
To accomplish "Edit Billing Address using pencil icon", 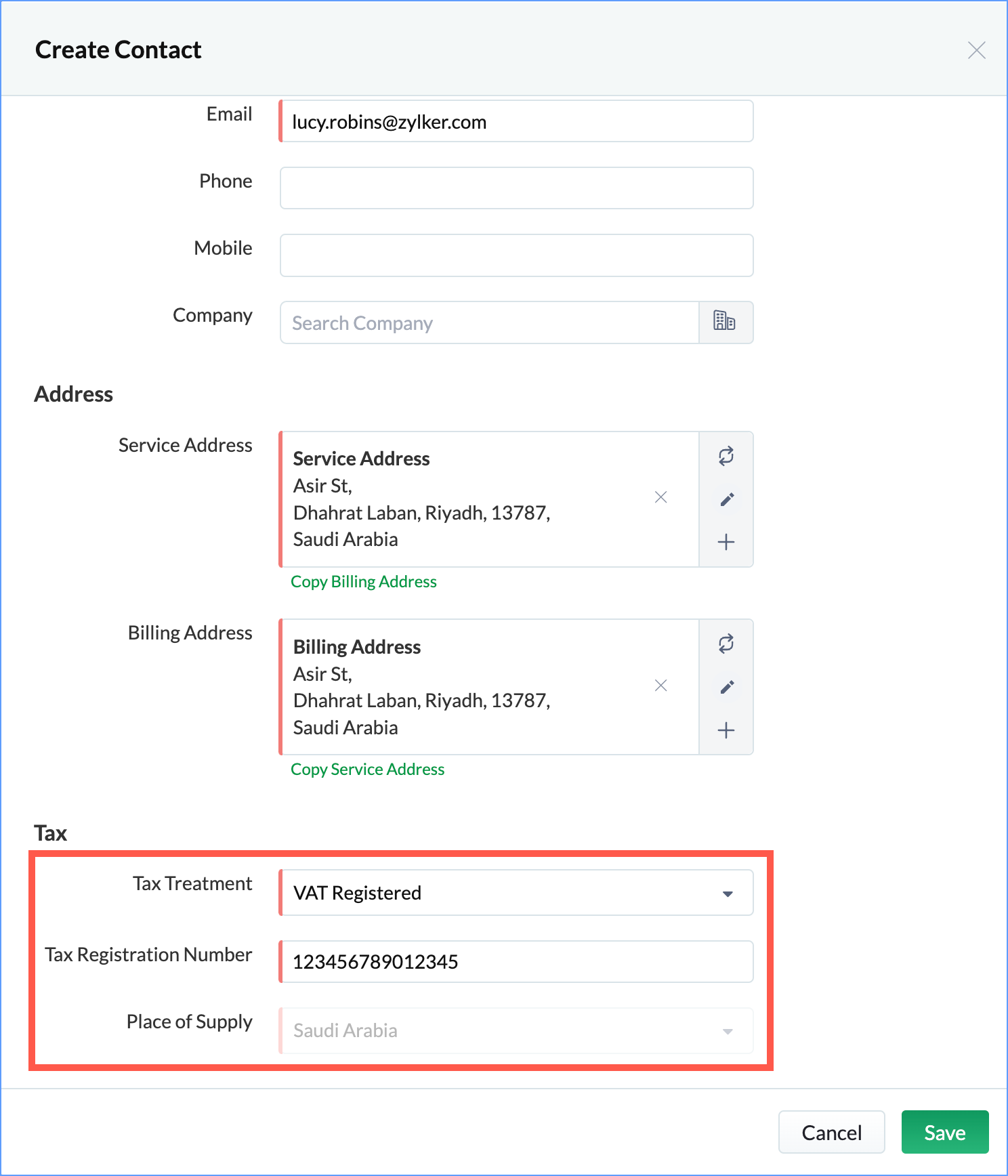I will pos(726,687).
